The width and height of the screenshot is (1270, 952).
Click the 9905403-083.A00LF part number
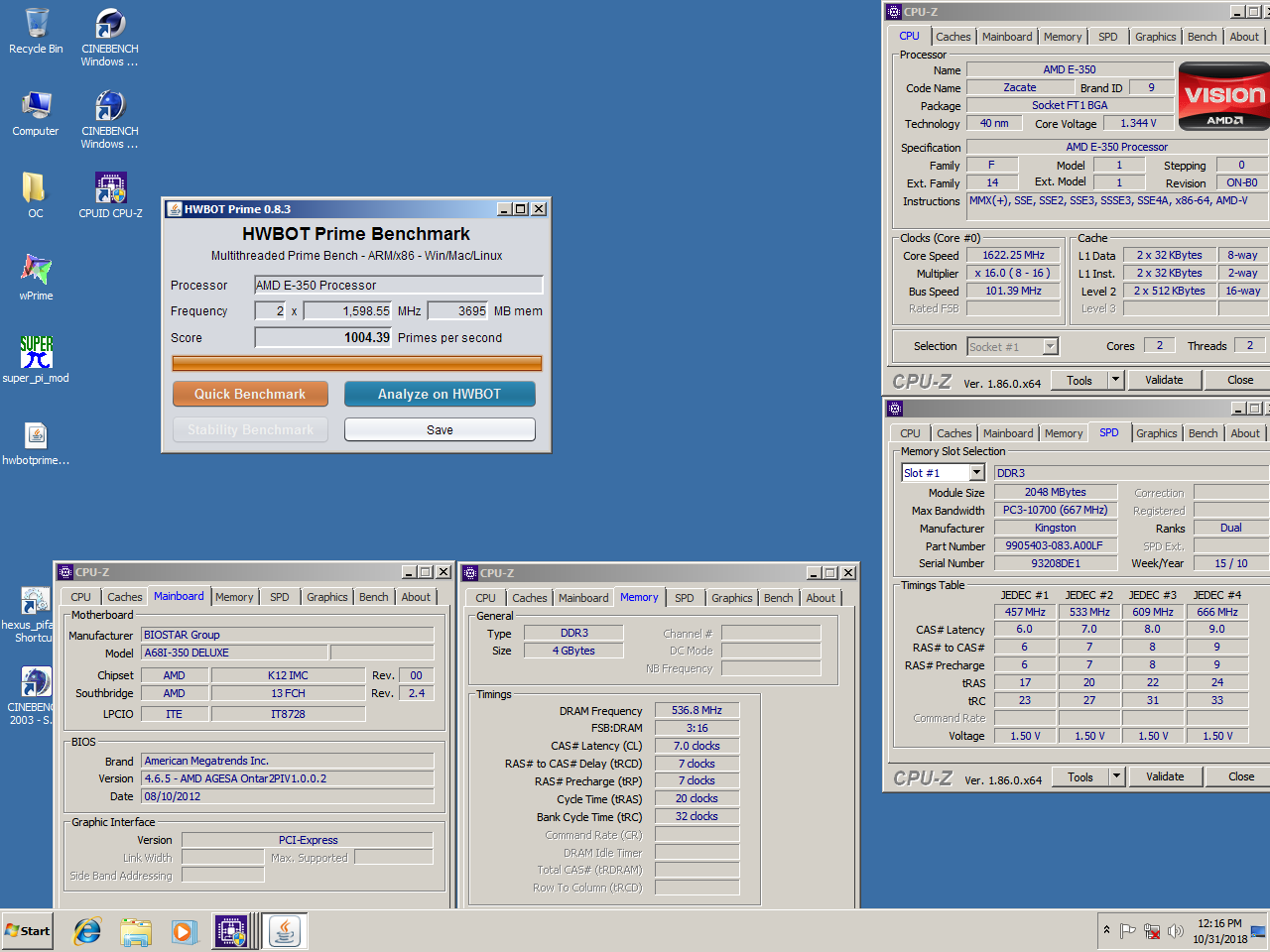click(1056, 545)
